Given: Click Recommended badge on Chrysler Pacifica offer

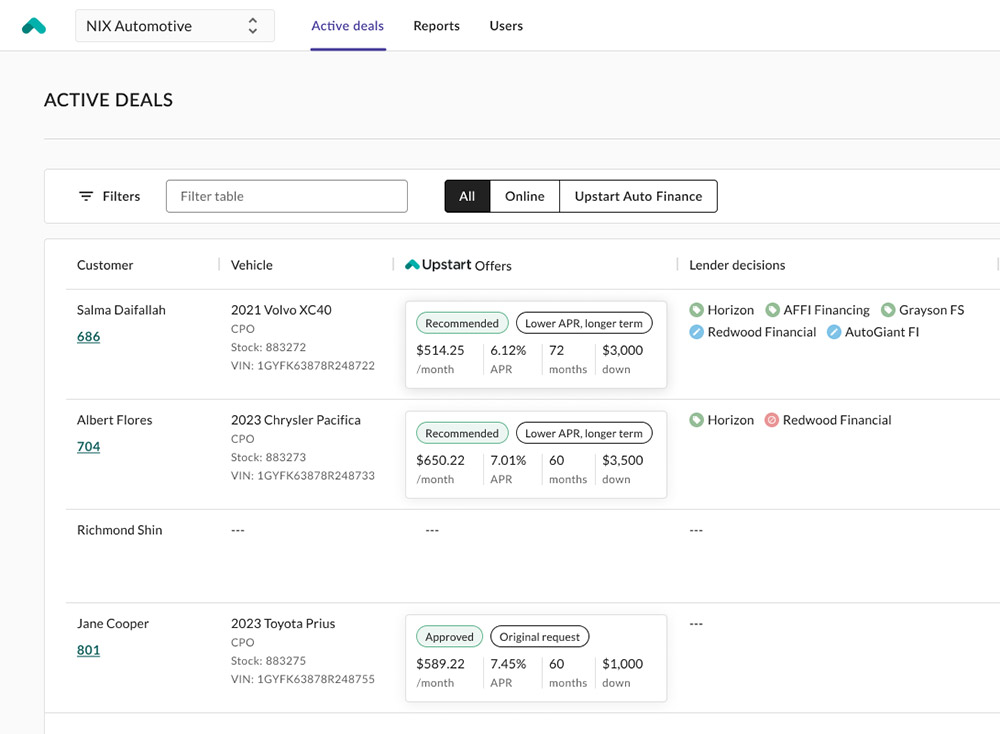Looking at the screenshot, I should (x=462, y=434).
